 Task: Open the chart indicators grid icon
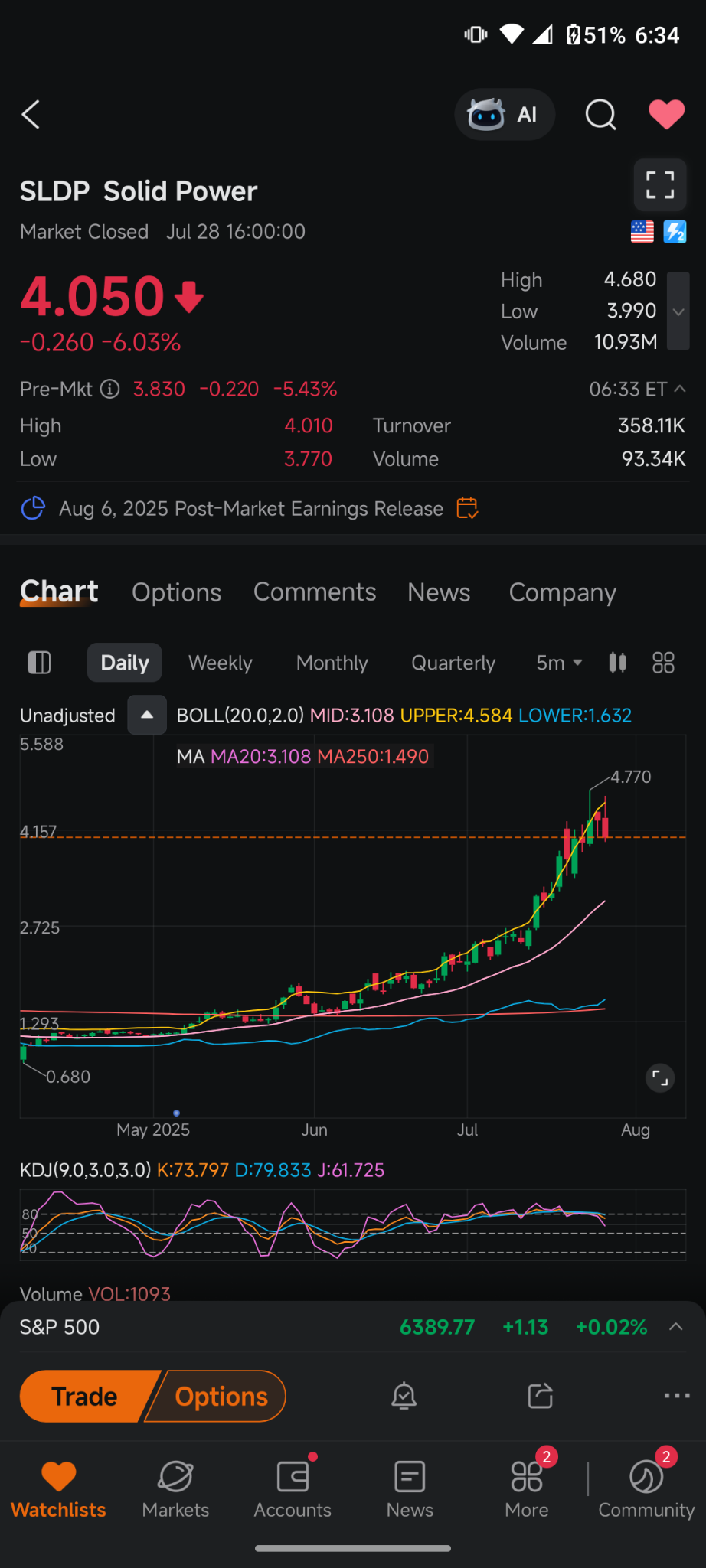click(x=663, y=663)
